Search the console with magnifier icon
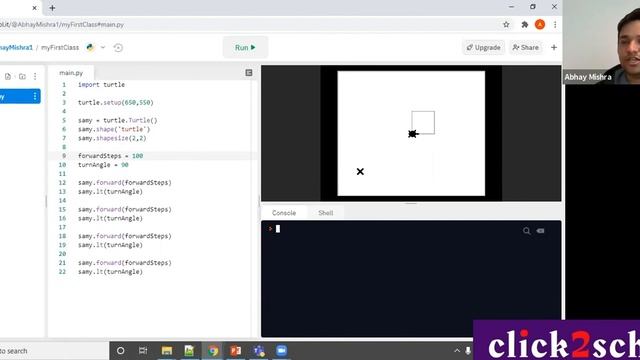640x360 pixels. (x=527, y=231)
